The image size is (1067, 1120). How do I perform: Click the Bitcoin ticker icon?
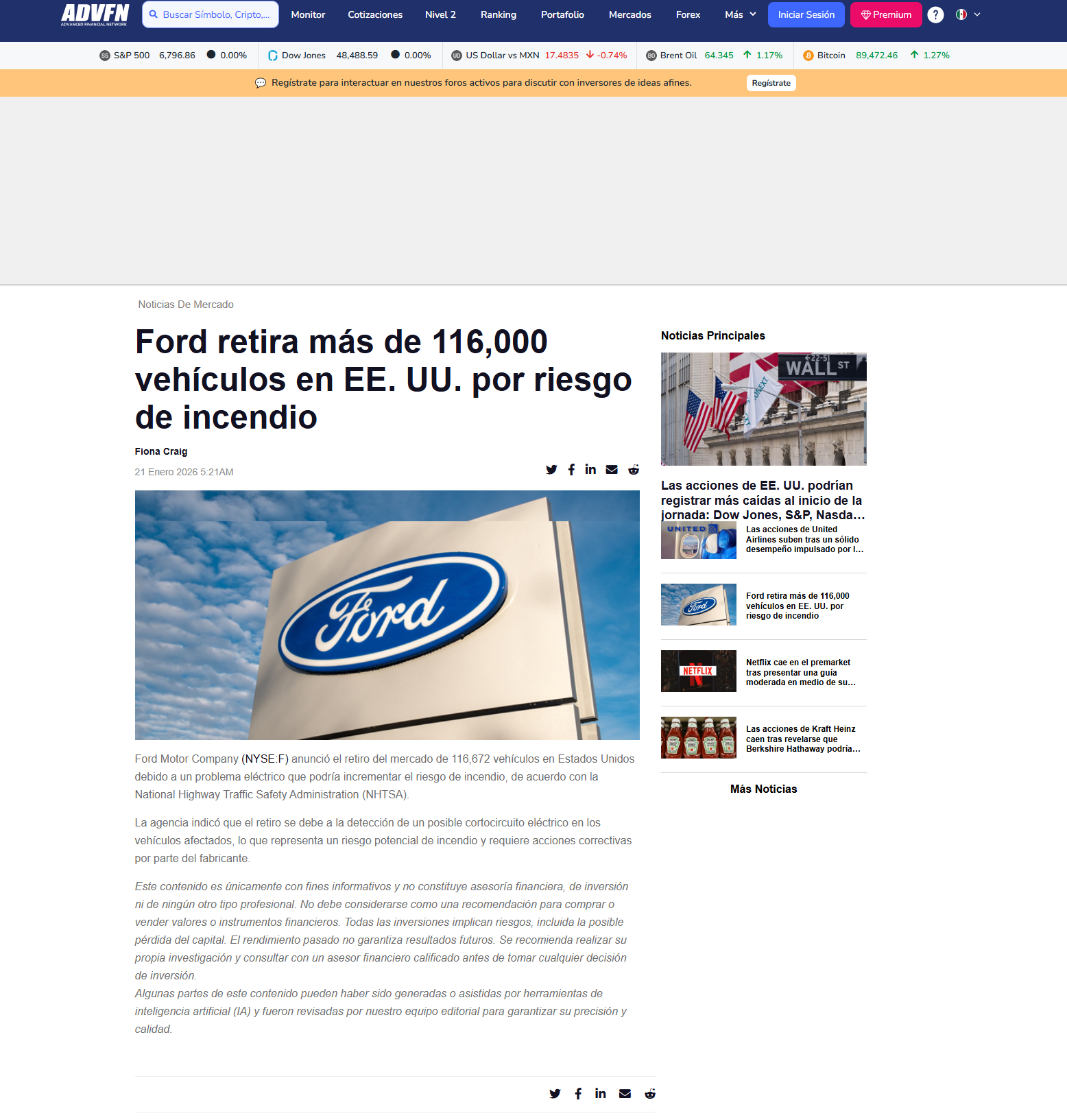coord(808,56)
